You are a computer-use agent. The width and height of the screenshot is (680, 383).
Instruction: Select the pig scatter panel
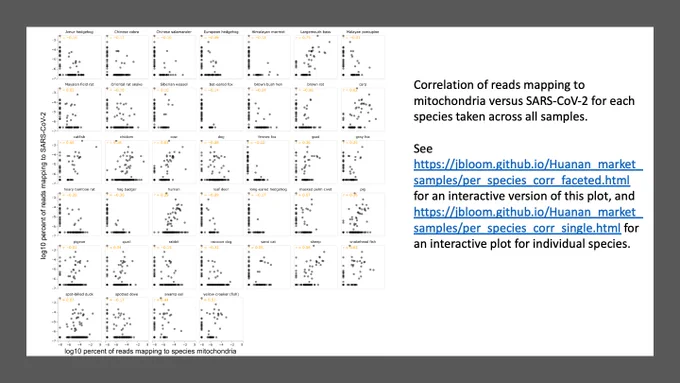(x=363, y=213)
